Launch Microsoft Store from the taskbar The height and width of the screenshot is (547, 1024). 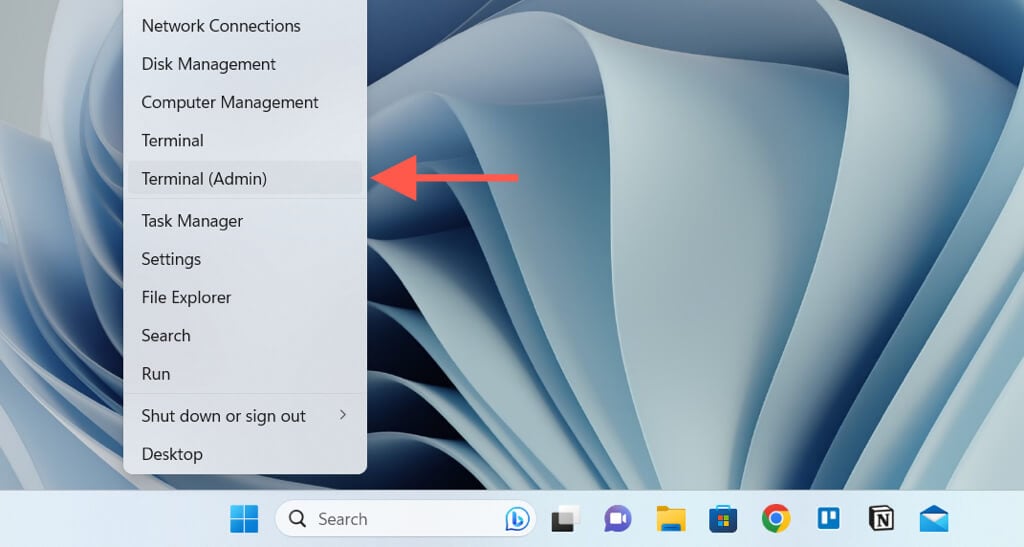point(723,519)
